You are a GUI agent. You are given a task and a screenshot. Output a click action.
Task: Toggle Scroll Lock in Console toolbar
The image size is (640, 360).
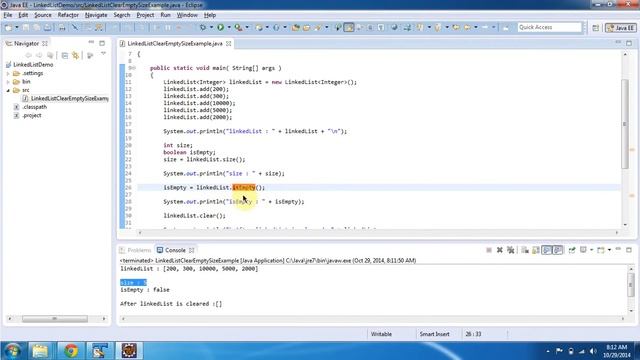pyautogui.click(x=536, y=250)
